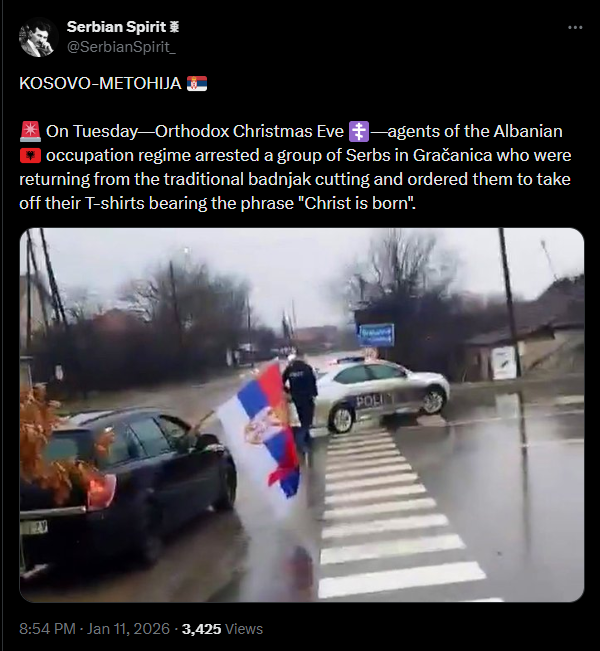Click the quoted phrase "Christ is born"
The image size is (600, 651).
pos(360,203)
